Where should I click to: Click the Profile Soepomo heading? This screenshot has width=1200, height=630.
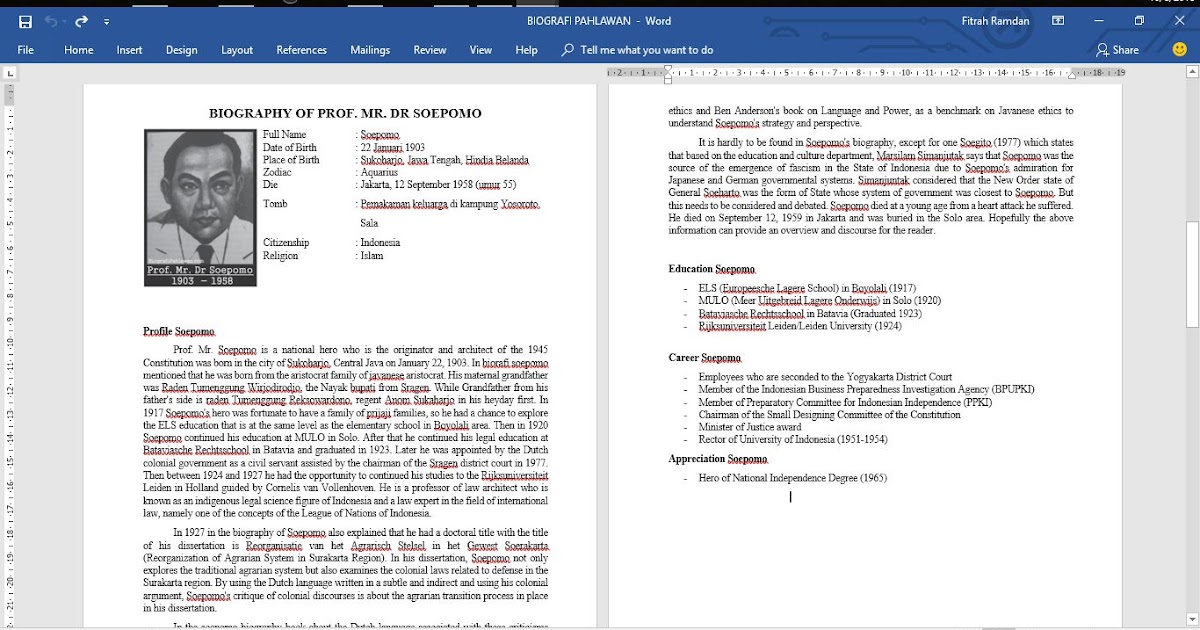pyautogui.click(x=179, y=331)
